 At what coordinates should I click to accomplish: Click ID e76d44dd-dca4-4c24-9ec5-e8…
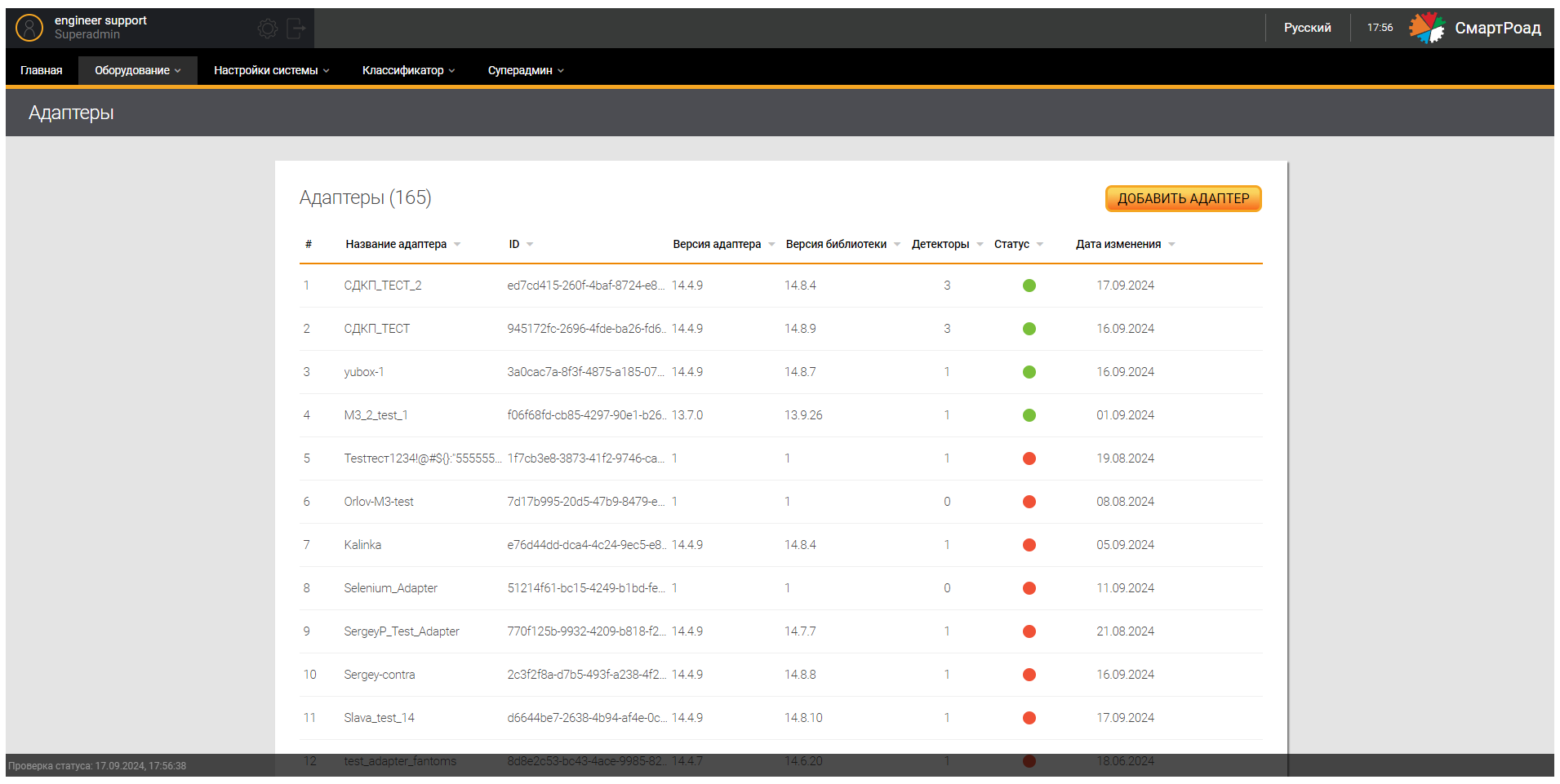pos(586,545)
